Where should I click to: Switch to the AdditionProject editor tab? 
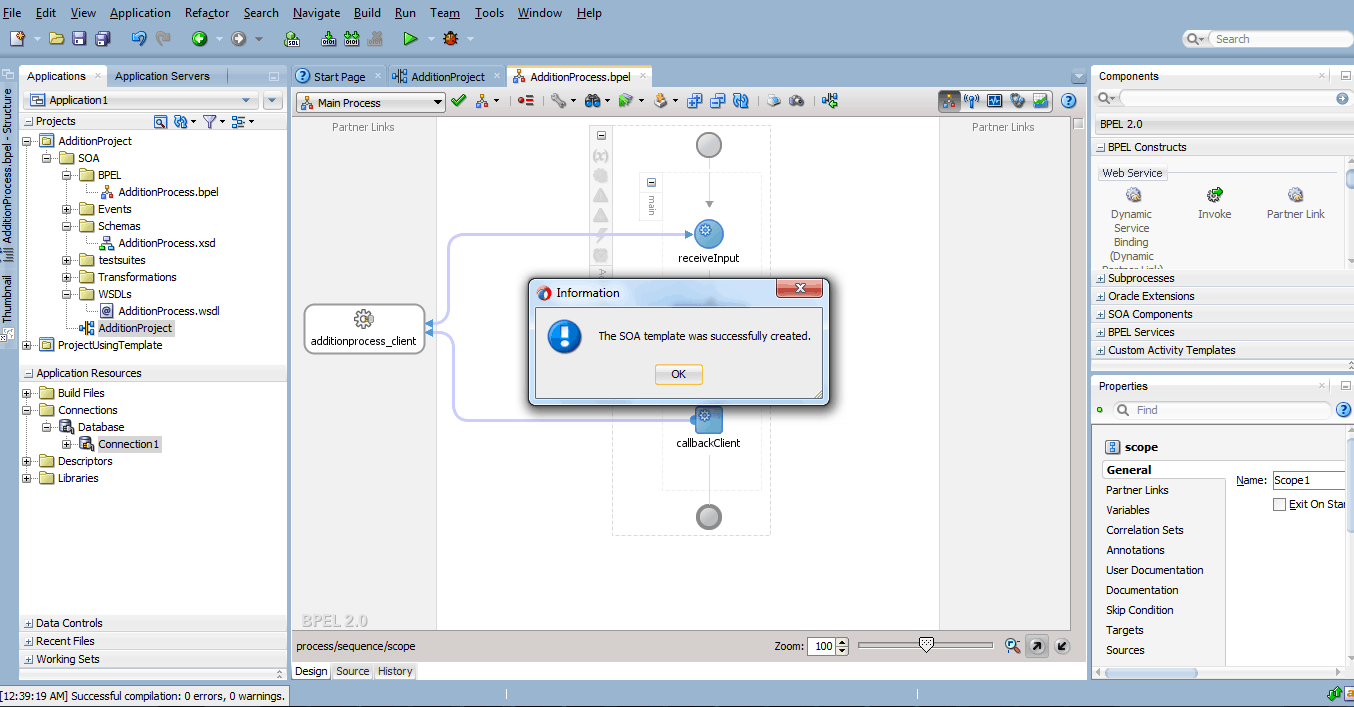(448, 77)
